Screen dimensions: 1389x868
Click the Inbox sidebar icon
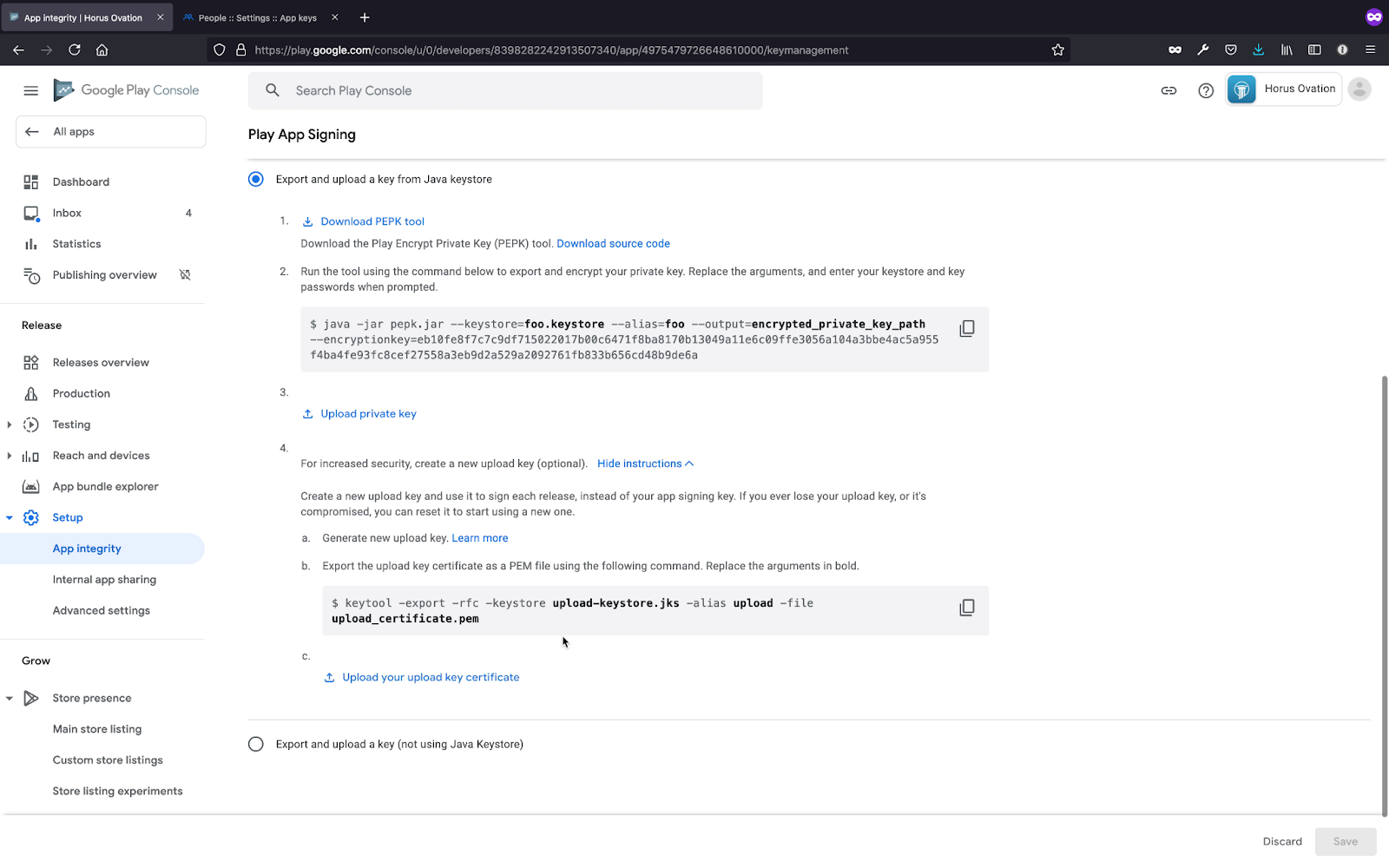pyautogui.click(x=31, y=213)
